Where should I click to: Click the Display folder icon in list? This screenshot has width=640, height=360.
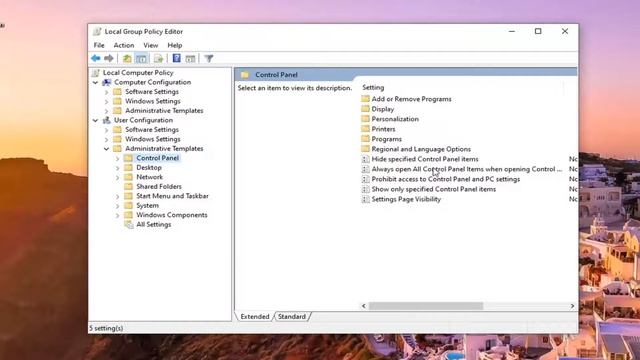(x=365, y=109)
